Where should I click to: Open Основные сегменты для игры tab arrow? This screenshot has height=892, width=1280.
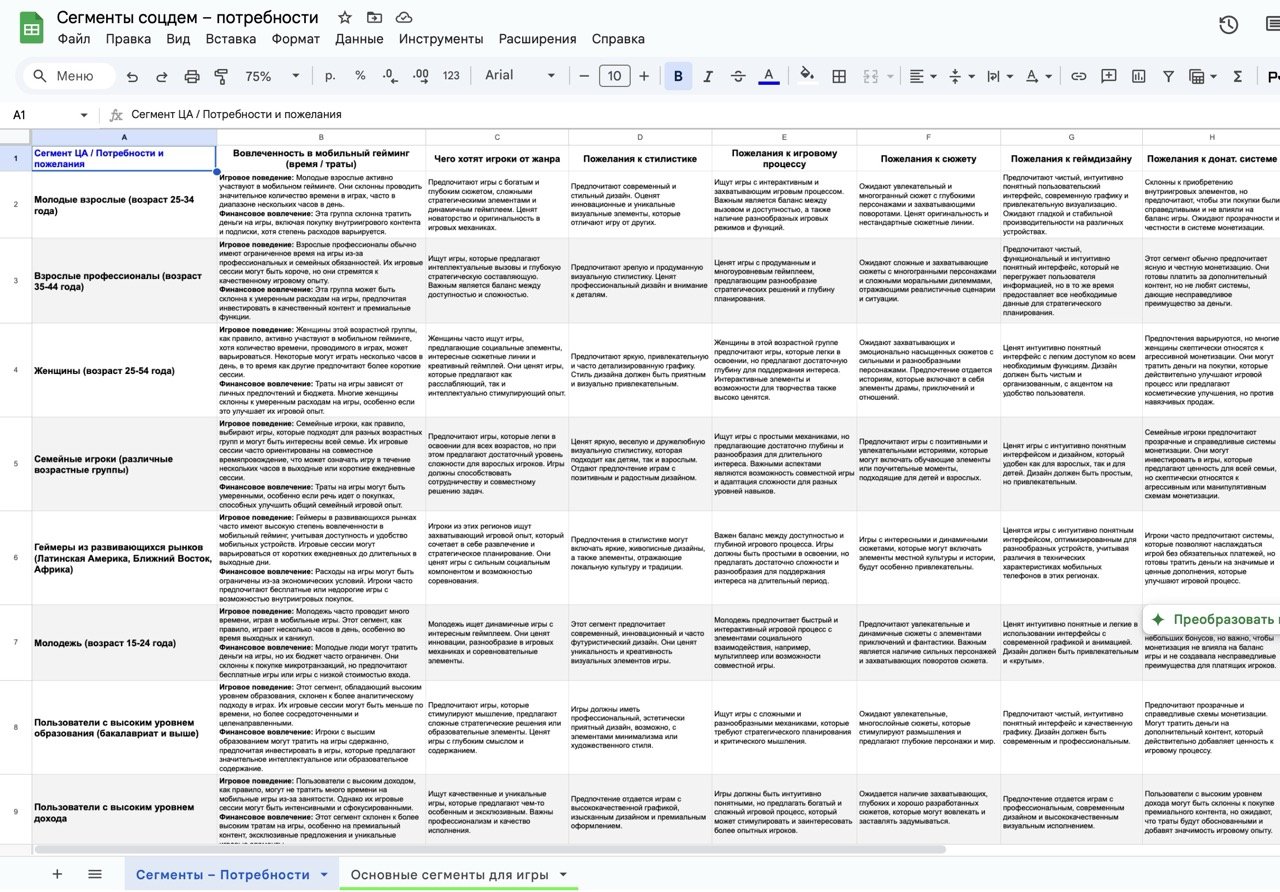coord(563,874)
